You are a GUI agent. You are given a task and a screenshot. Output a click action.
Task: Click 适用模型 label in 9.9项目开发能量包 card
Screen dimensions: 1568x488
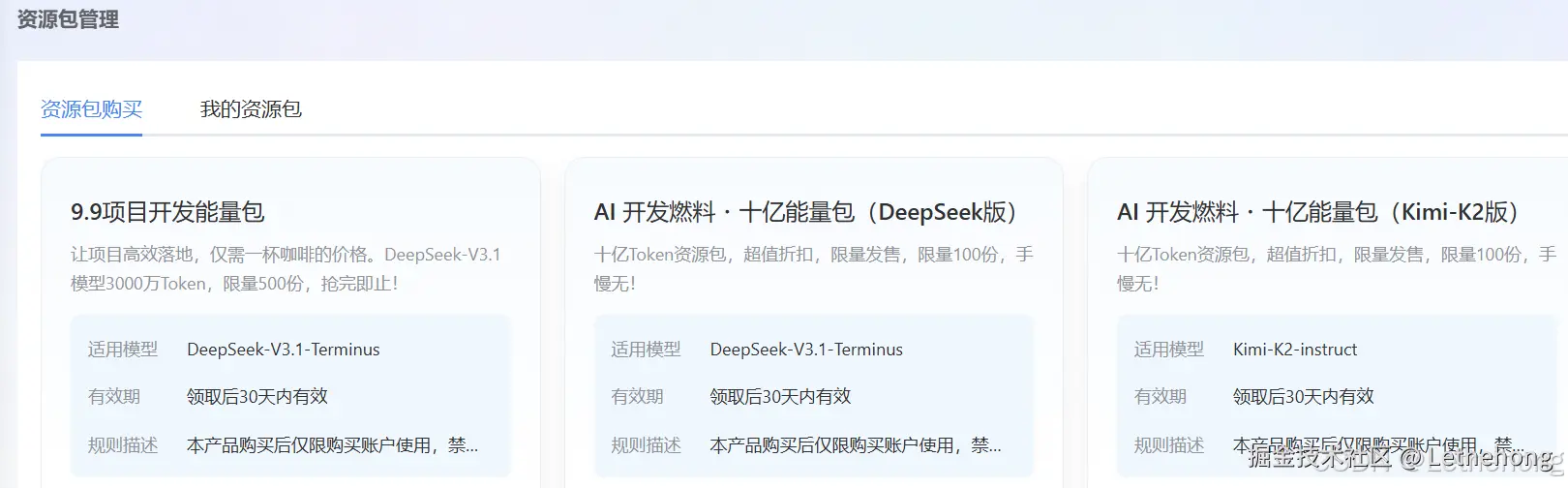coord(123,350)
